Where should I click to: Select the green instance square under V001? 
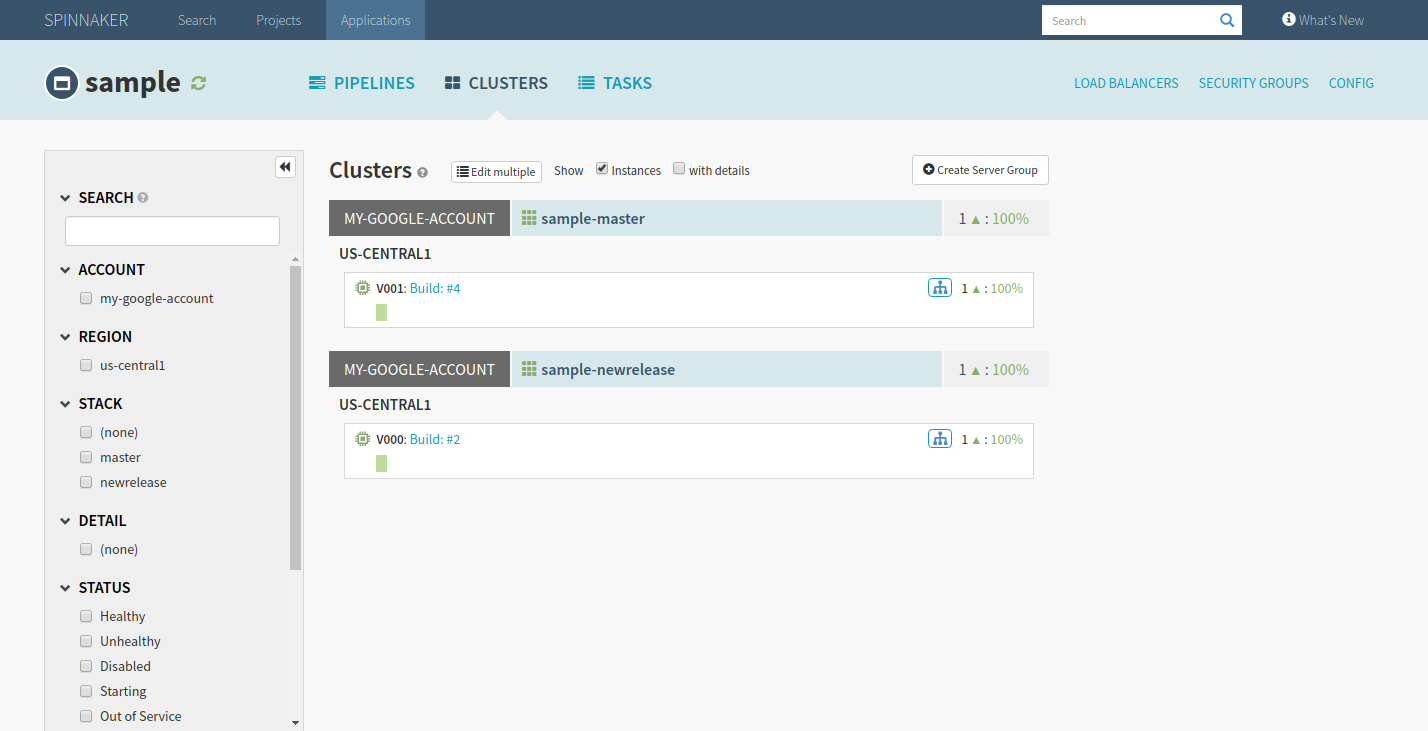(x=381, y=313)
